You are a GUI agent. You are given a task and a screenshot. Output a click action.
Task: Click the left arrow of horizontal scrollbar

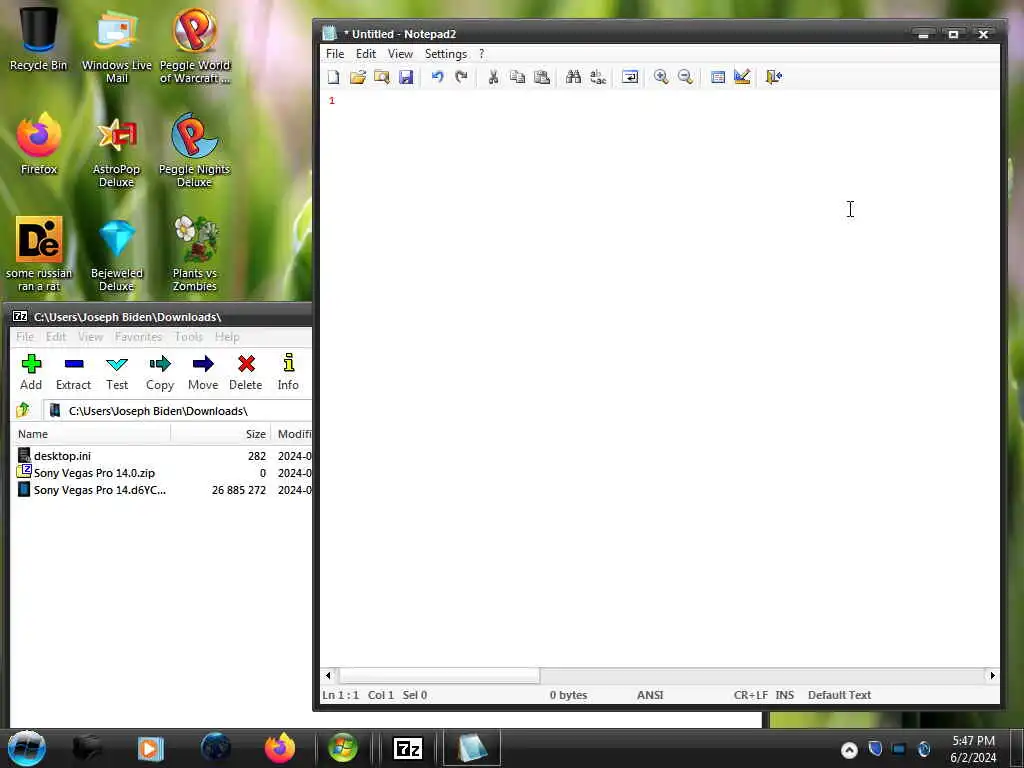tap(328, 675)
